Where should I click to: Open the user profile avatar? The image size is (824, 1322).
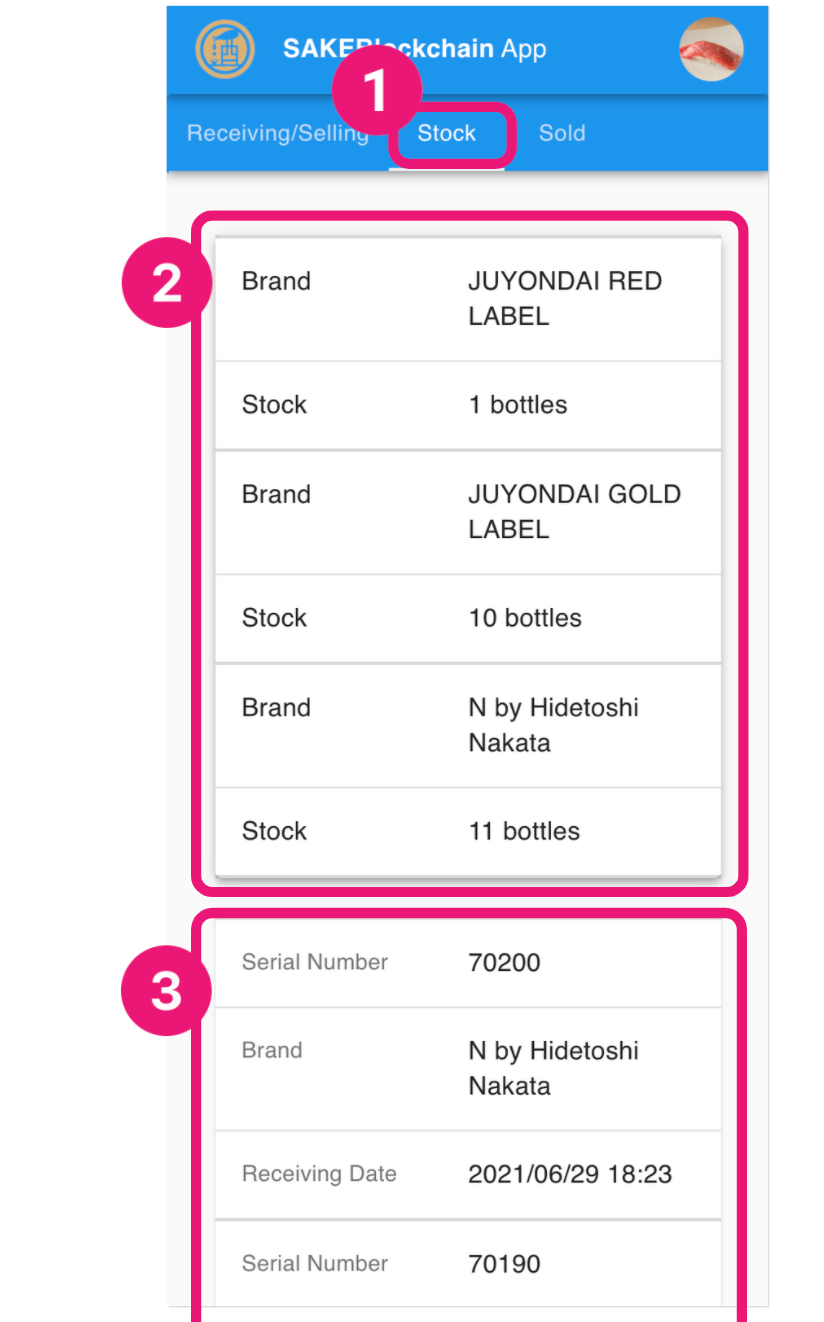pyautogui.click(x=711, y=49)
